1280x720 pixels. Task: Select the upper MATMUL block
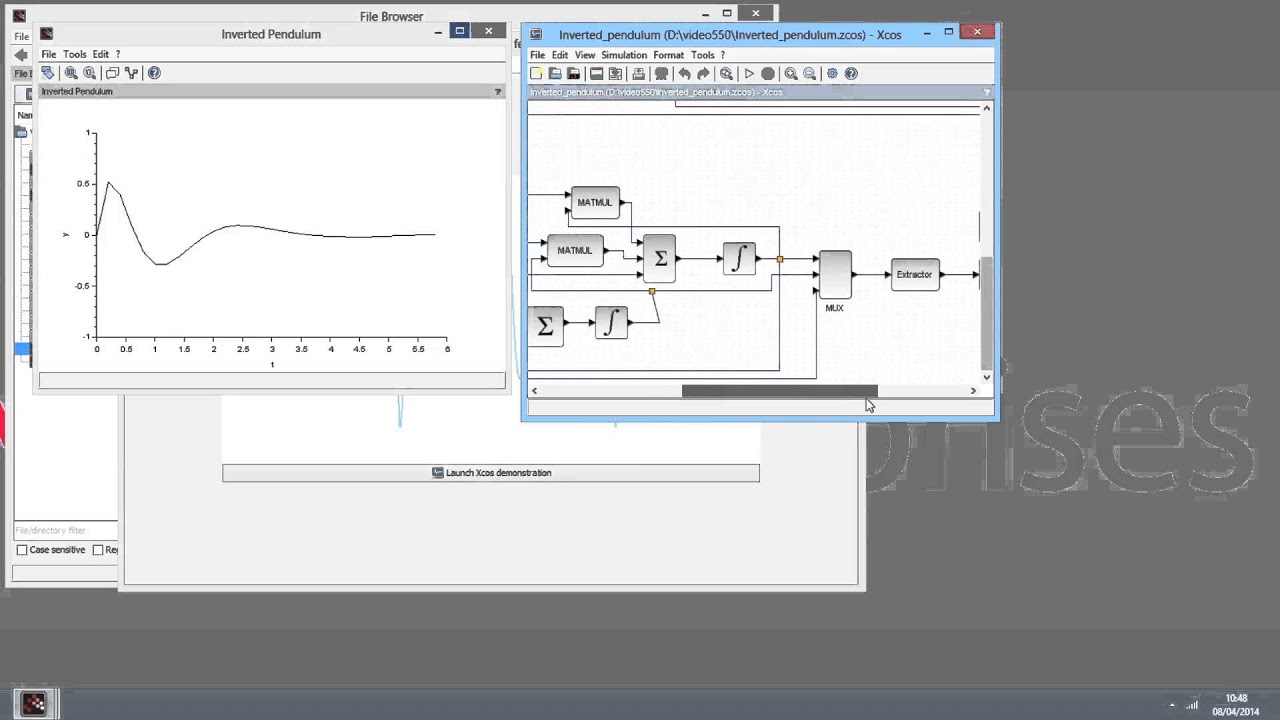click(x=595, y=202)
